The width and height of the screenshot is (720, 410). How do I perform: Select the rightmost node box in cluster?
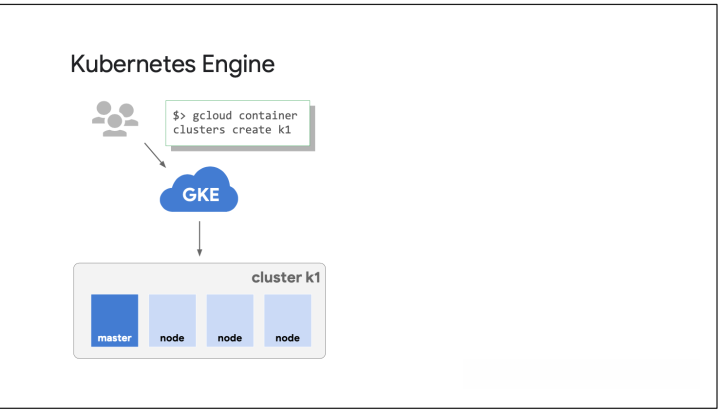[x=288, y=319]
